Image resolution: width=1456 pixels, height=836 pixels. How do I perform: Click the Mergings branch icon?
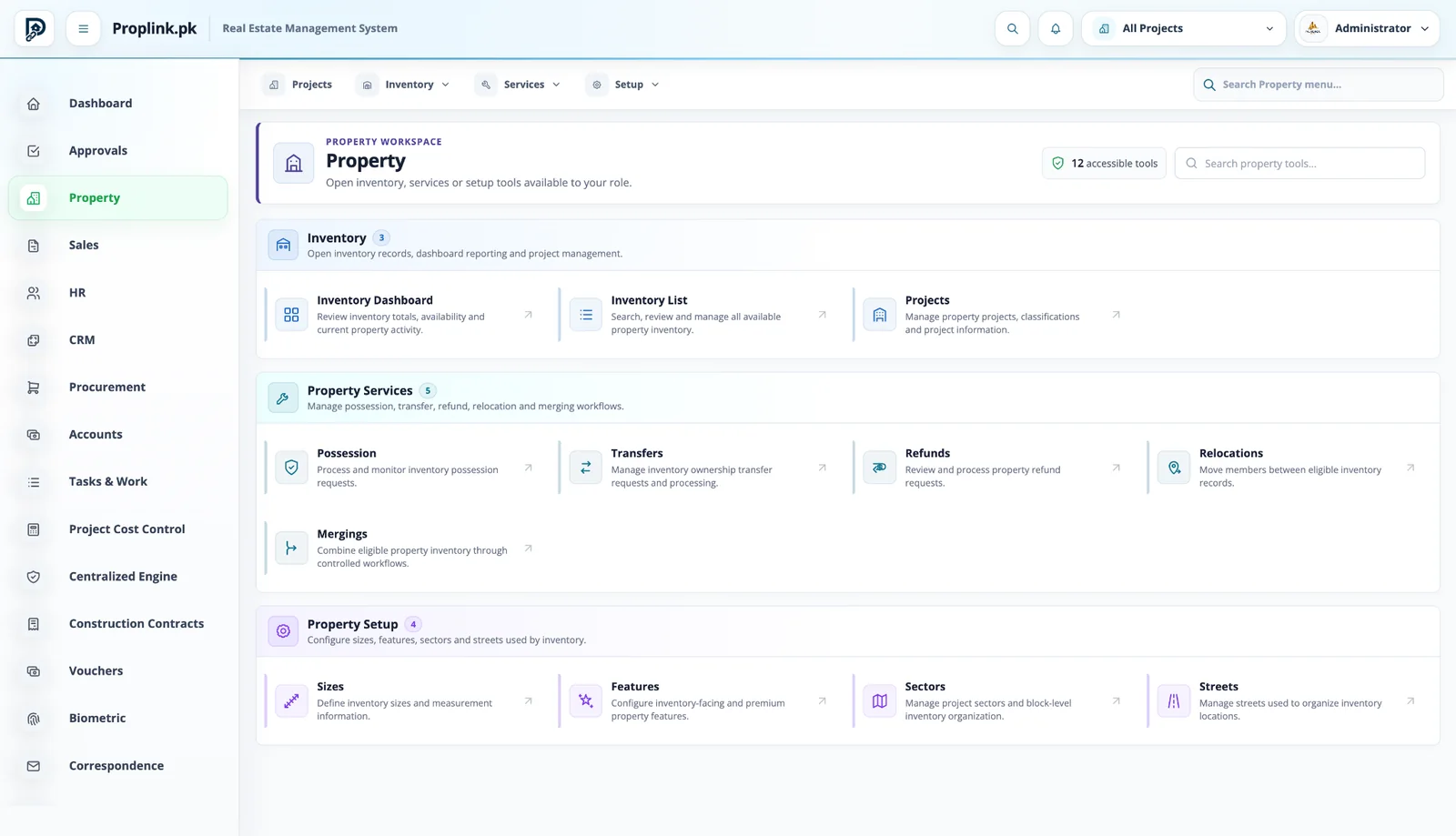click(x=291, y=549)
